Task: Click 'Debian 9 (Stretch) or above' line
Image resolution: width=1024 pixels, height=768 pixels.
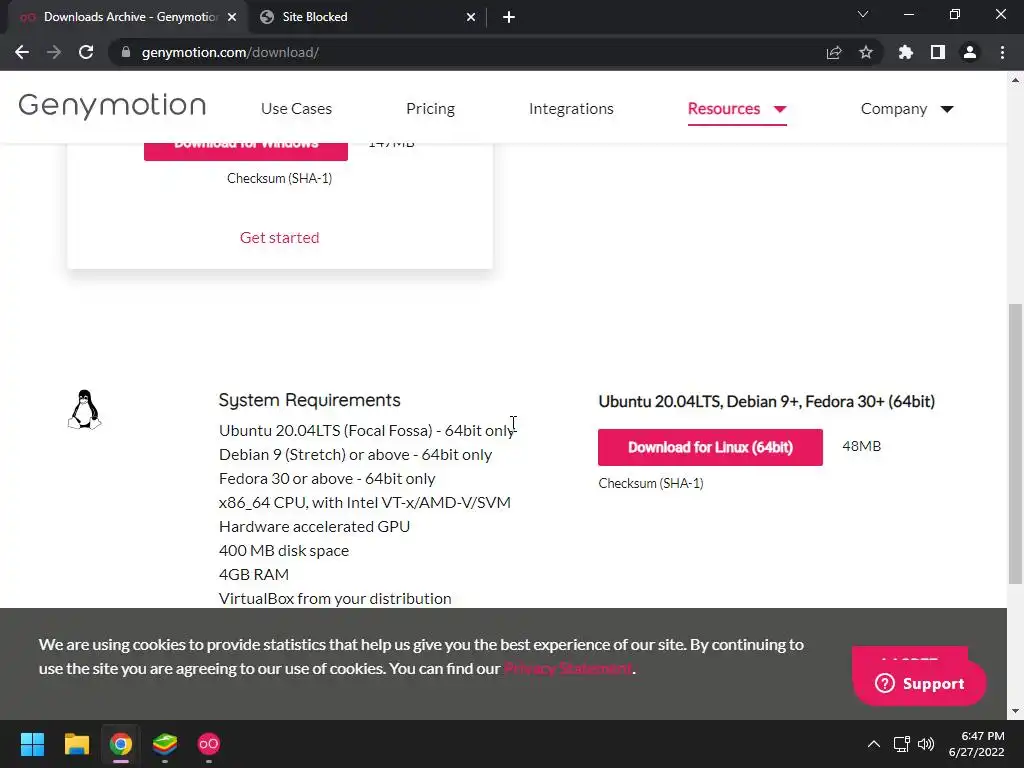Action: pyautogui.click(x=355, y=455)
